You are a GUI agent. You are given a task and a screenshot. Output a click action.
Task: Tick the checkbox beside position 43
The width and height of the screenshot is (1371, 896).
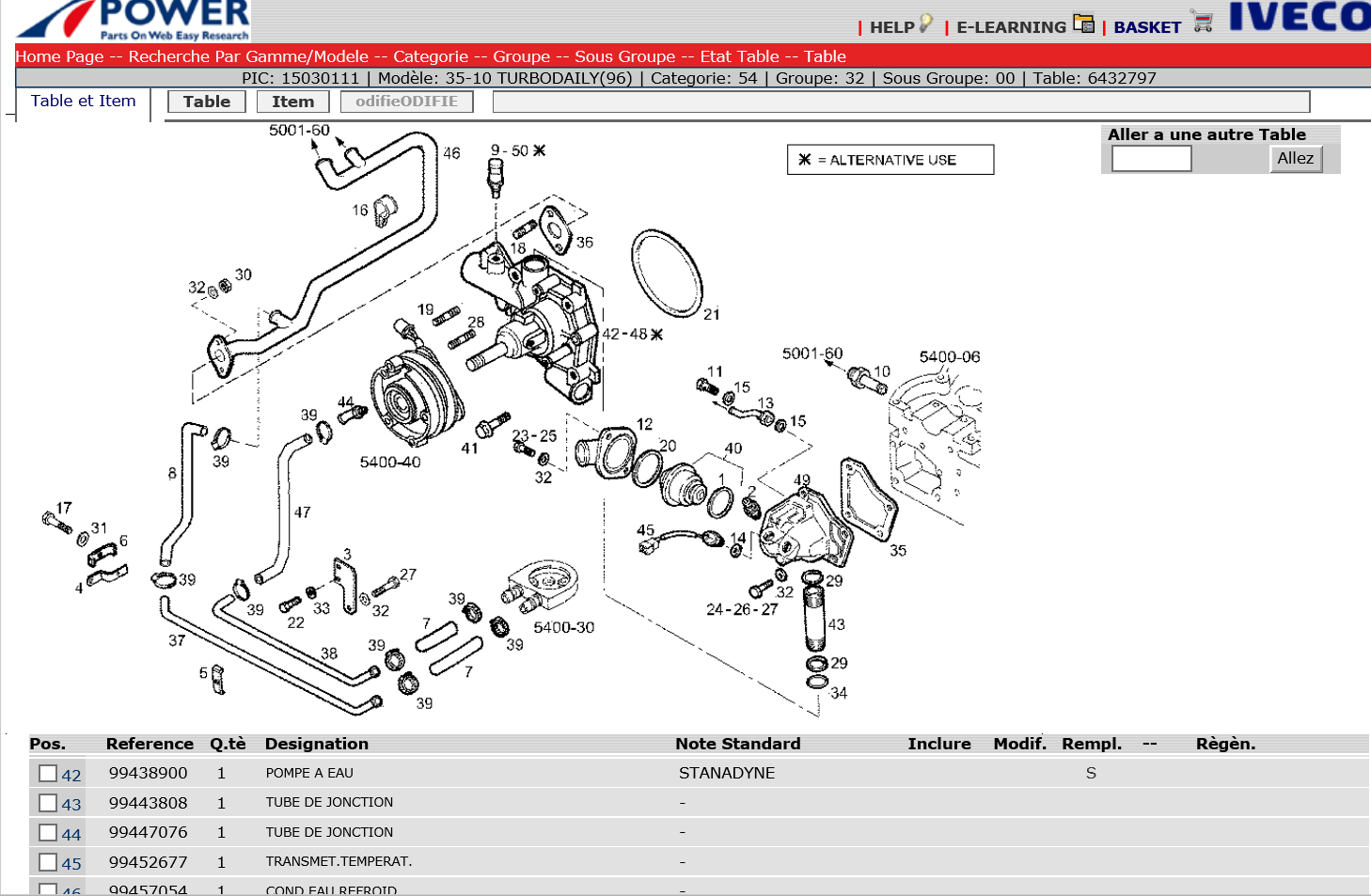[x=48, y=803]
